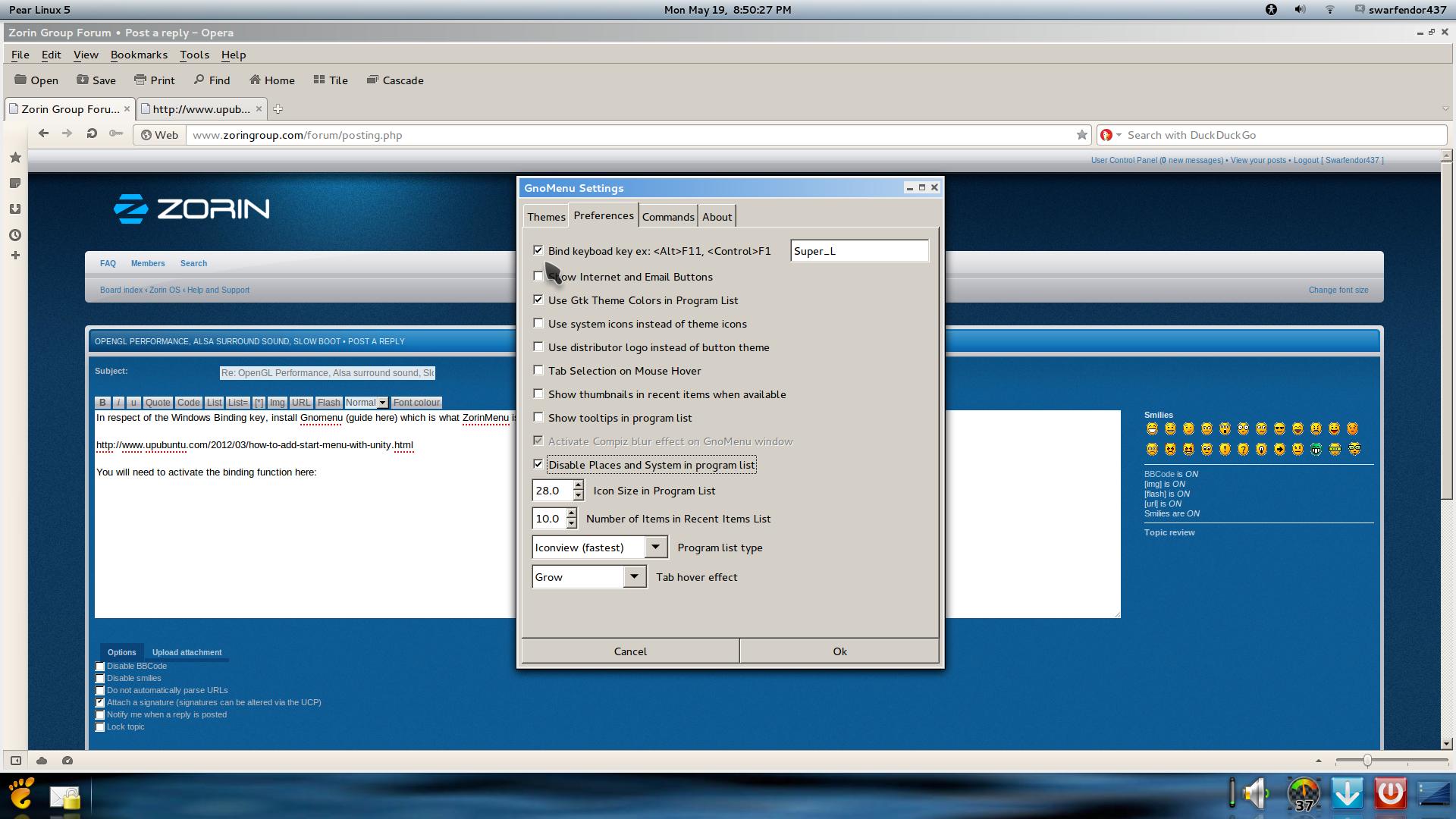Open the Bookmarks star panel in sidebar
Image resolution: width=1456 pixels, height=819 pixels.
15,158
